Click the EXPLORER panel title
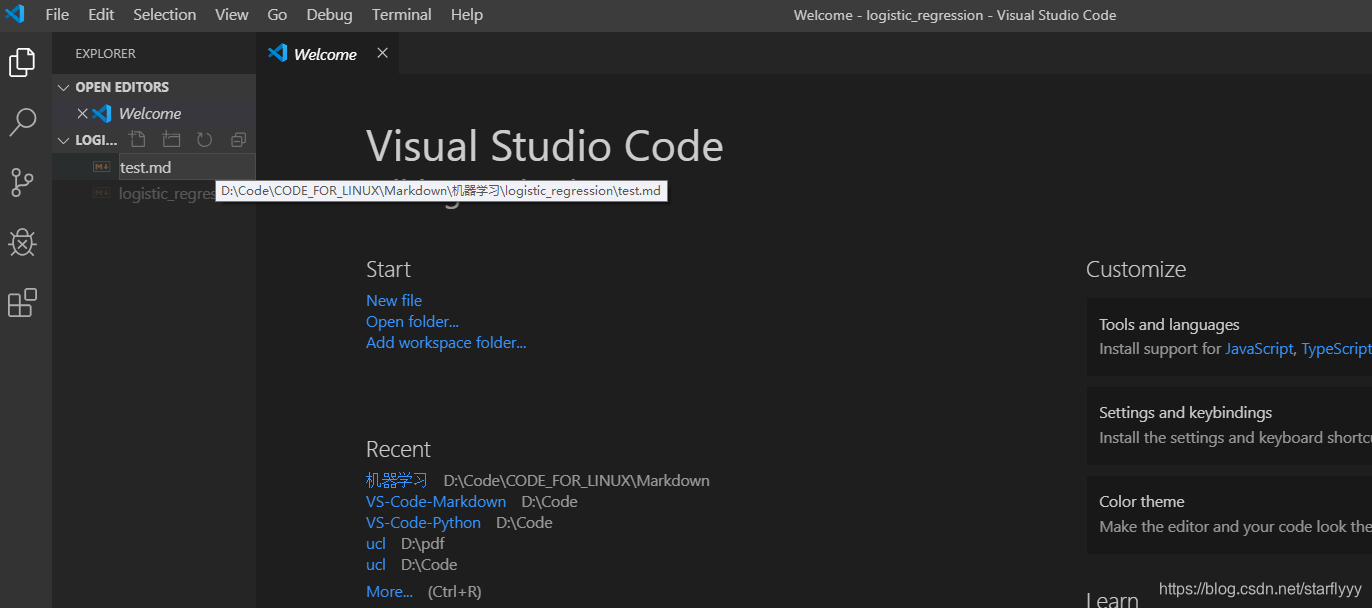This screenshot has width=1372, height=608. (x=105, y=53)
